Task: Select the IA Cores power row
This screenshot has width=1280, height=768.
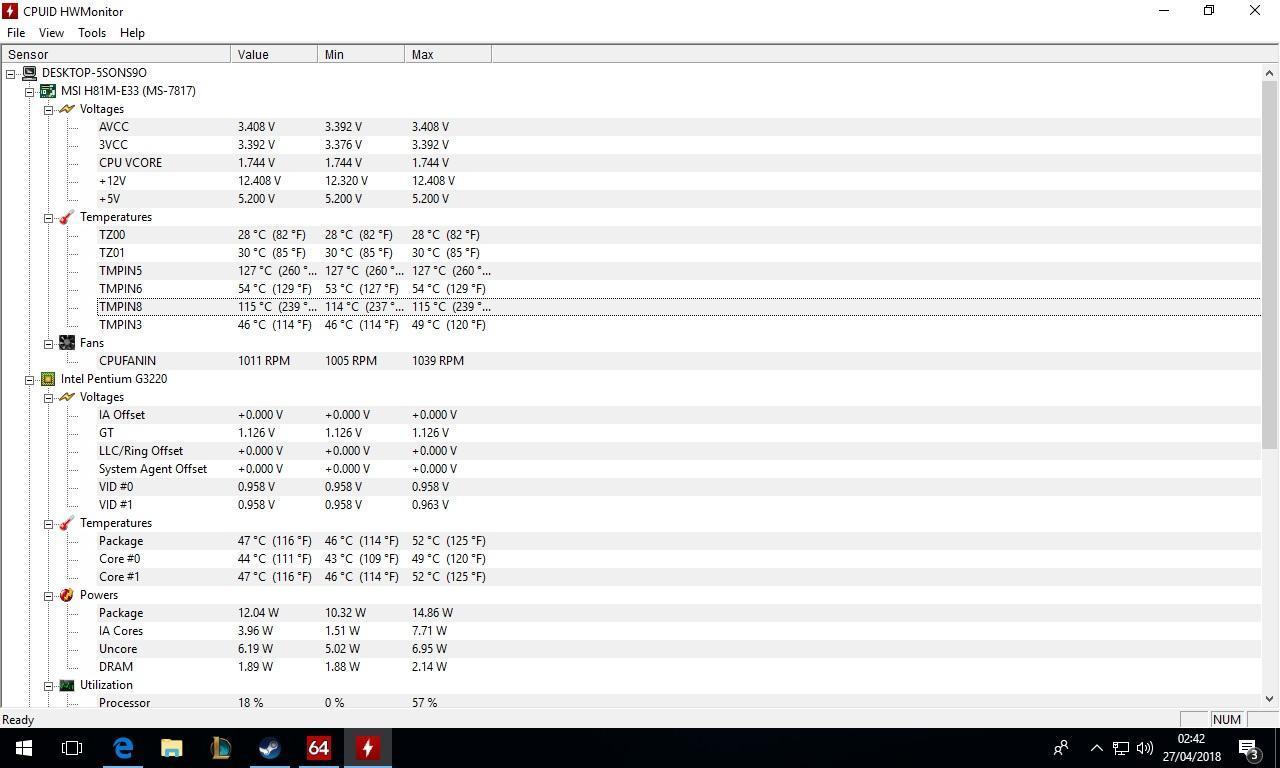Action: tap(679, 631)
